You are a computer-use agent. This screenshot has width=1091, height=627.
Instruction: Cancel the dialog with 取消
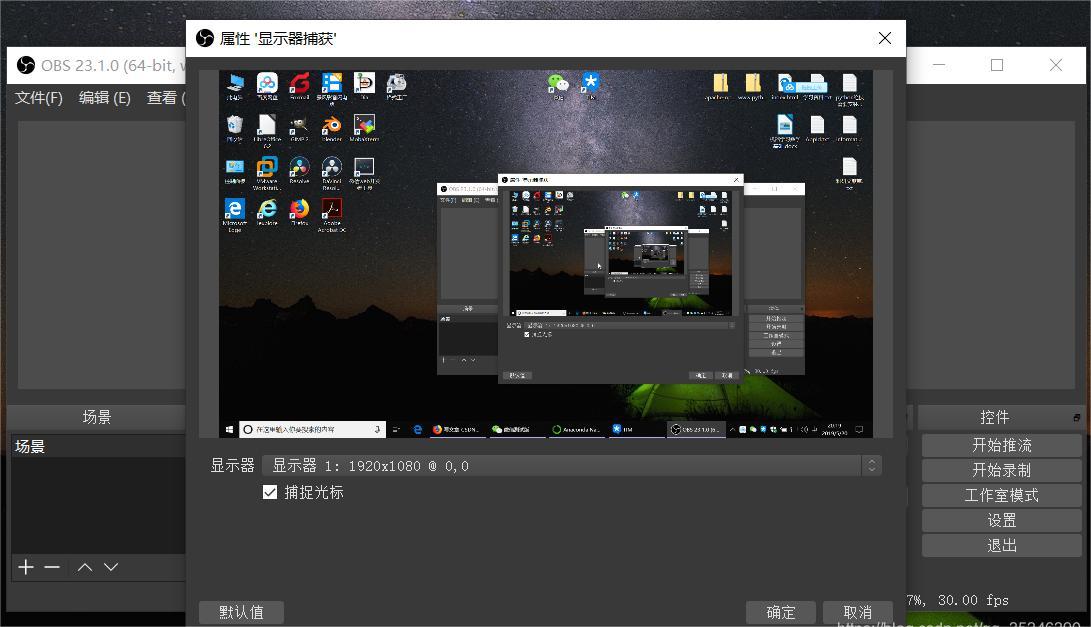pyautogui.click(x=857, y=612)
